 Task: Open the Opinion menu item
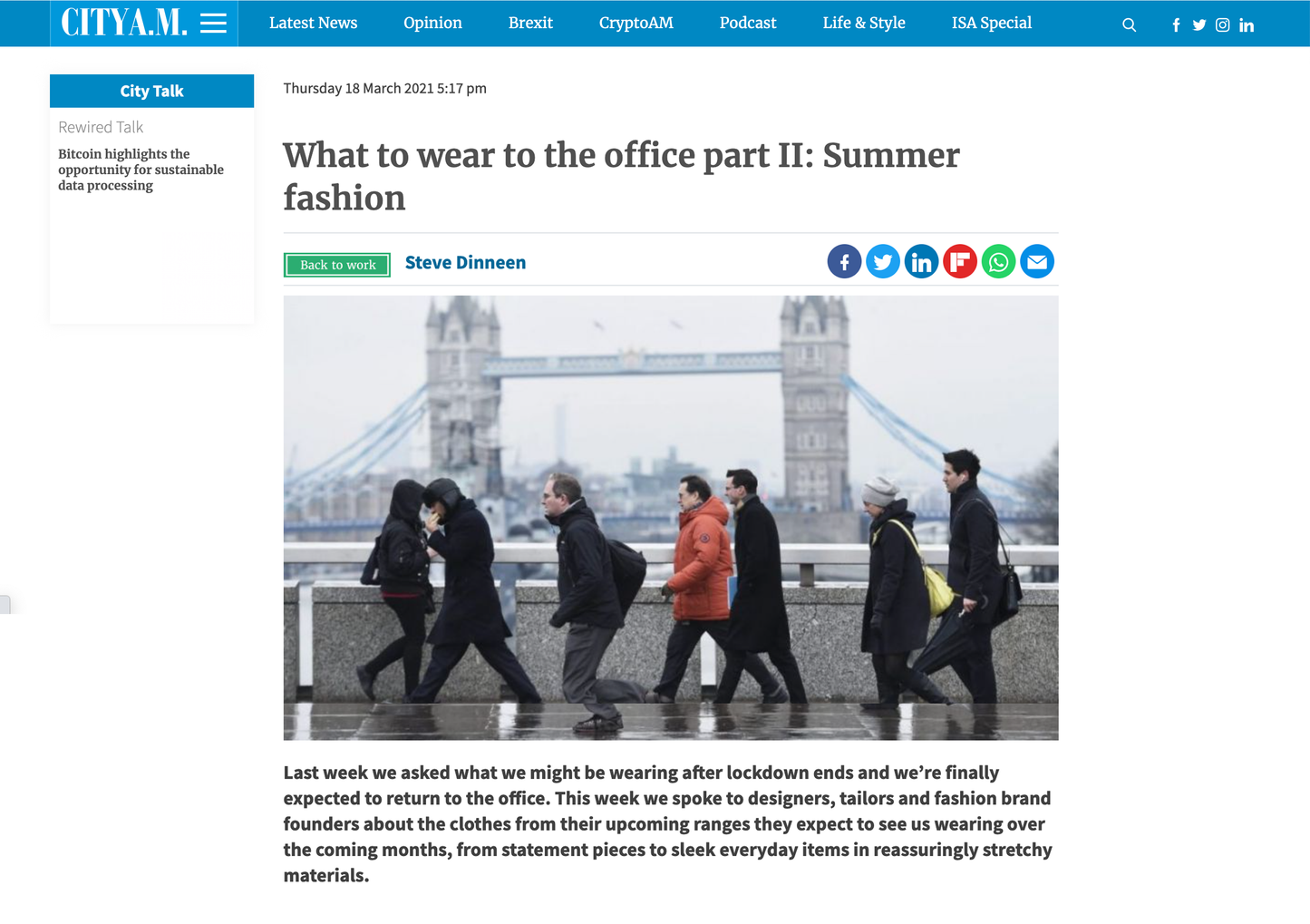(432, 23)
